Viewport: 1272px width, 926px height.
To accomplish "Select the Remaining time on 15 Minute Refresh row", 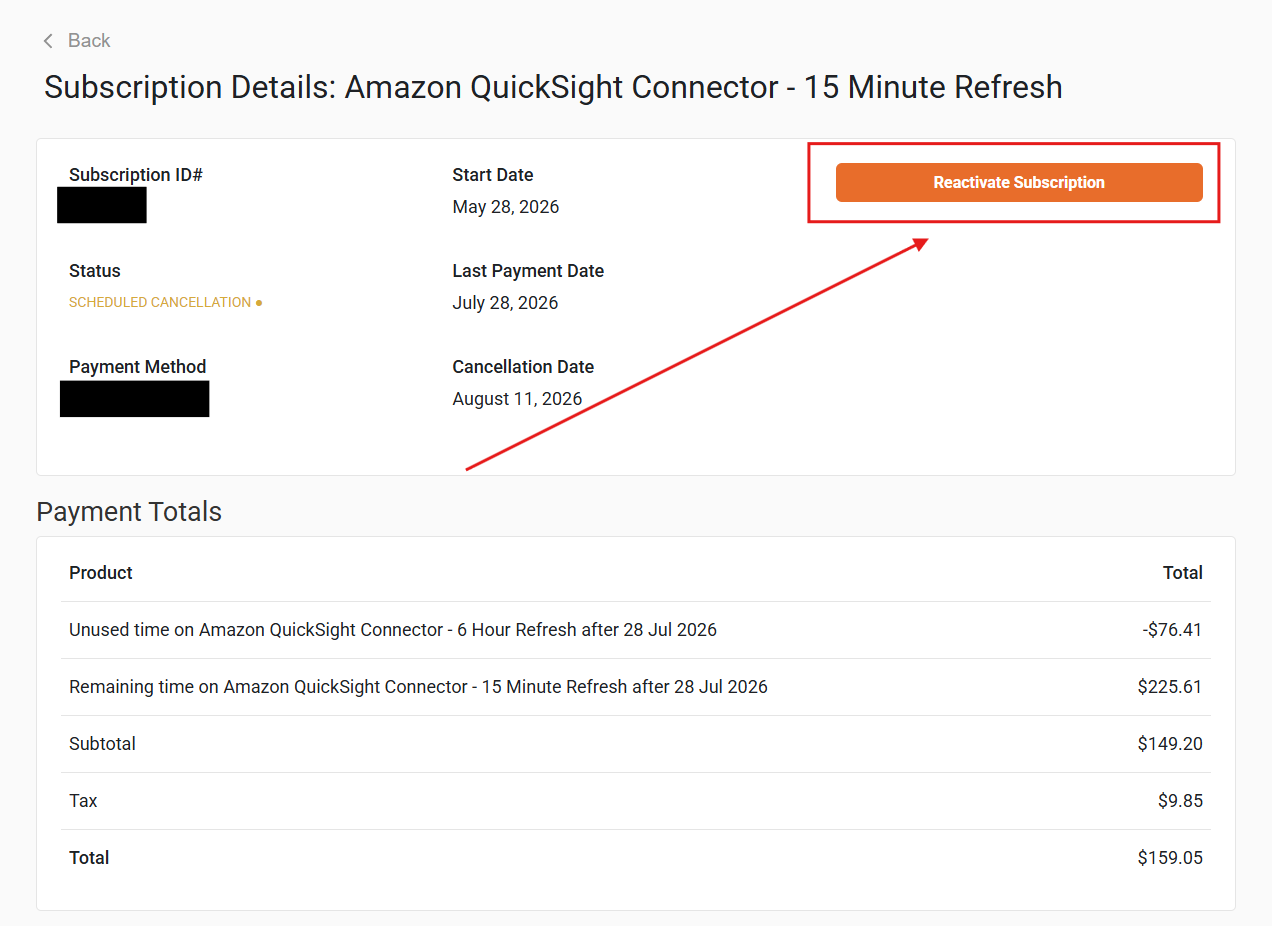I will pos(636,687).
